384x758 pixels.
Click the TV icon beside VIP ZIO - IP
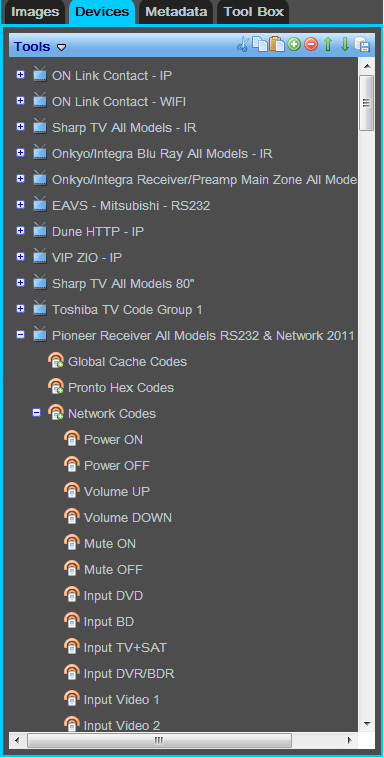point(40,256)
